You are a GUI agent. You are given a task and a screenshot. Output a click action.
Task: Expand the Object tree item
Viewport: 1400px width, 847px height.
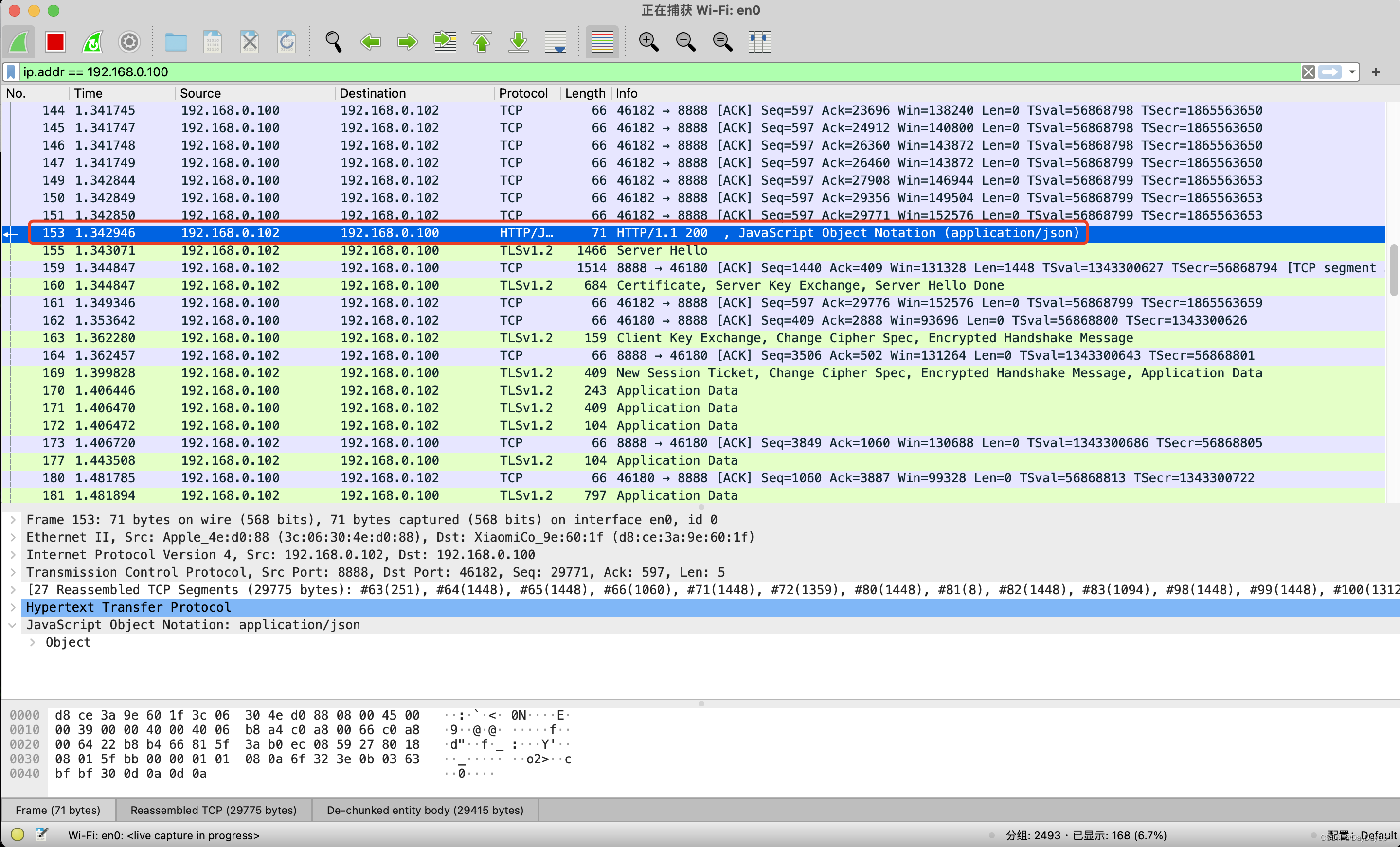(33, 642)
